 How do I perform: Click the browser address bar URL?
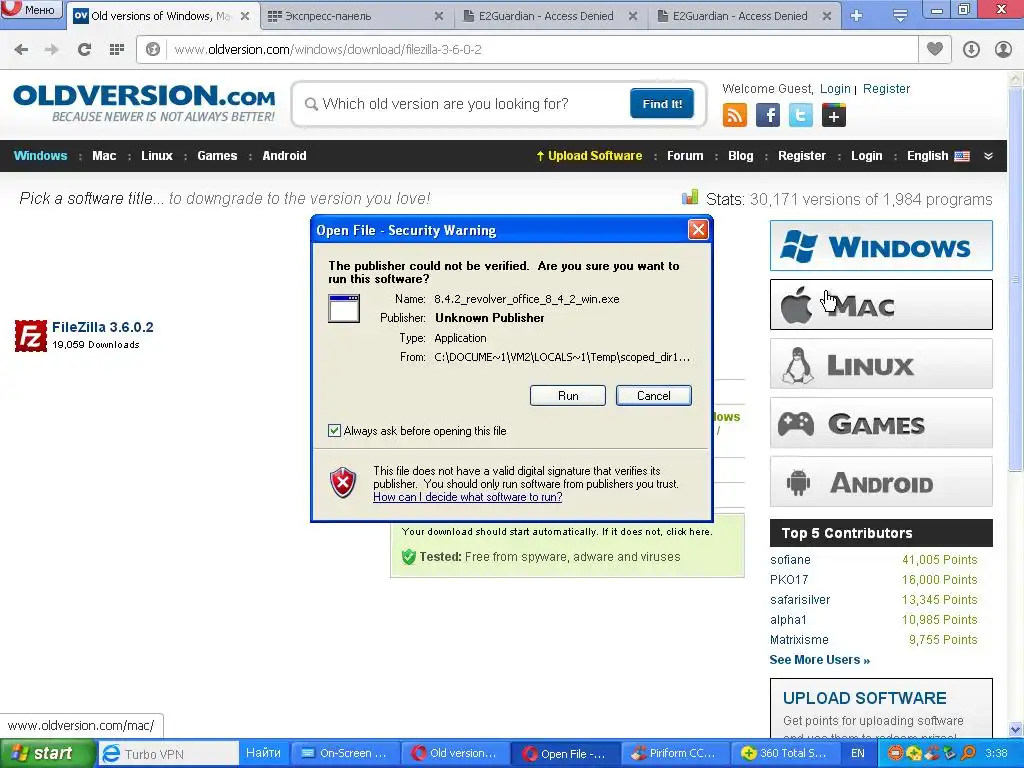[x=328, y=50]
